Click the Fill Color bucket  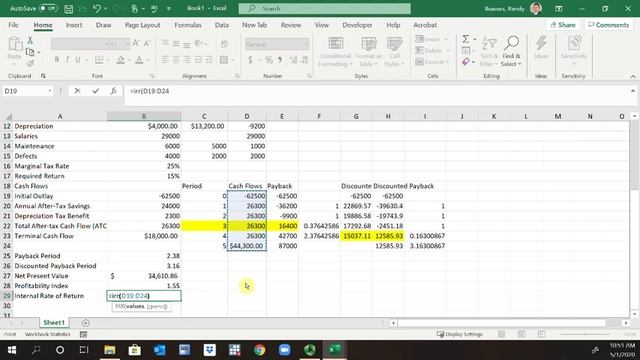pos(120,60)
